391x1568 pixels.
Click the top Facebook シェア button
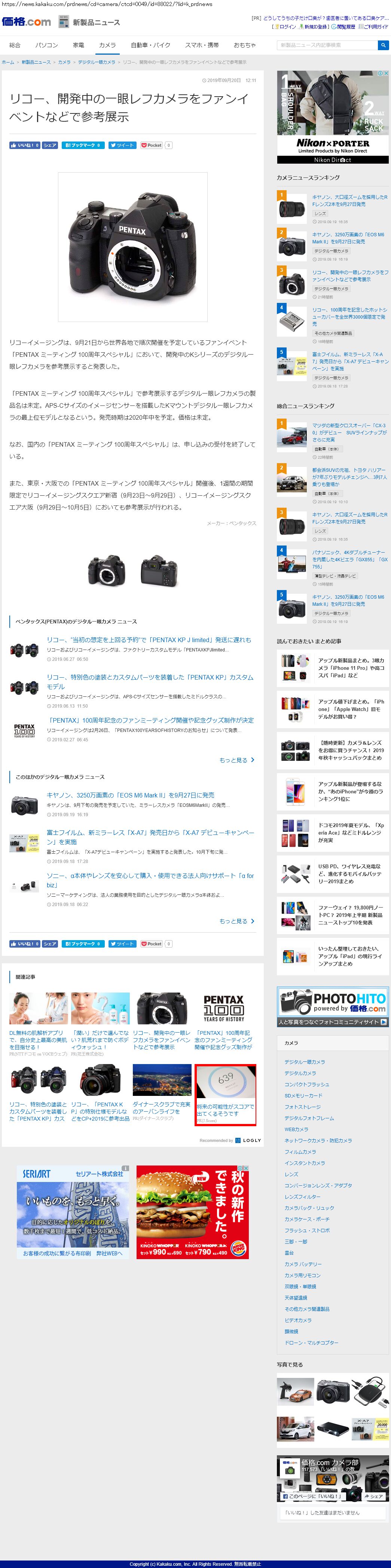pos(50,146)
